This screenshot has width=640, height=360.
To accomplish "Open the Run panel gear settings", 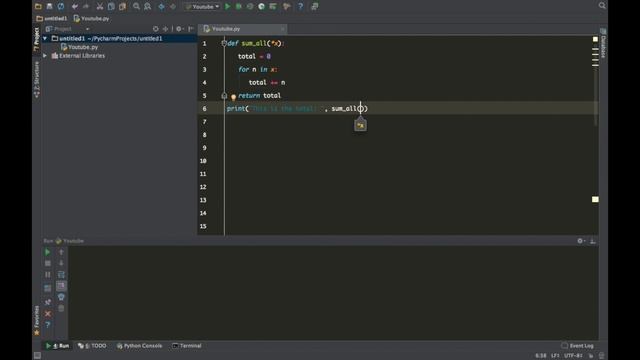I will click(580, 241).
